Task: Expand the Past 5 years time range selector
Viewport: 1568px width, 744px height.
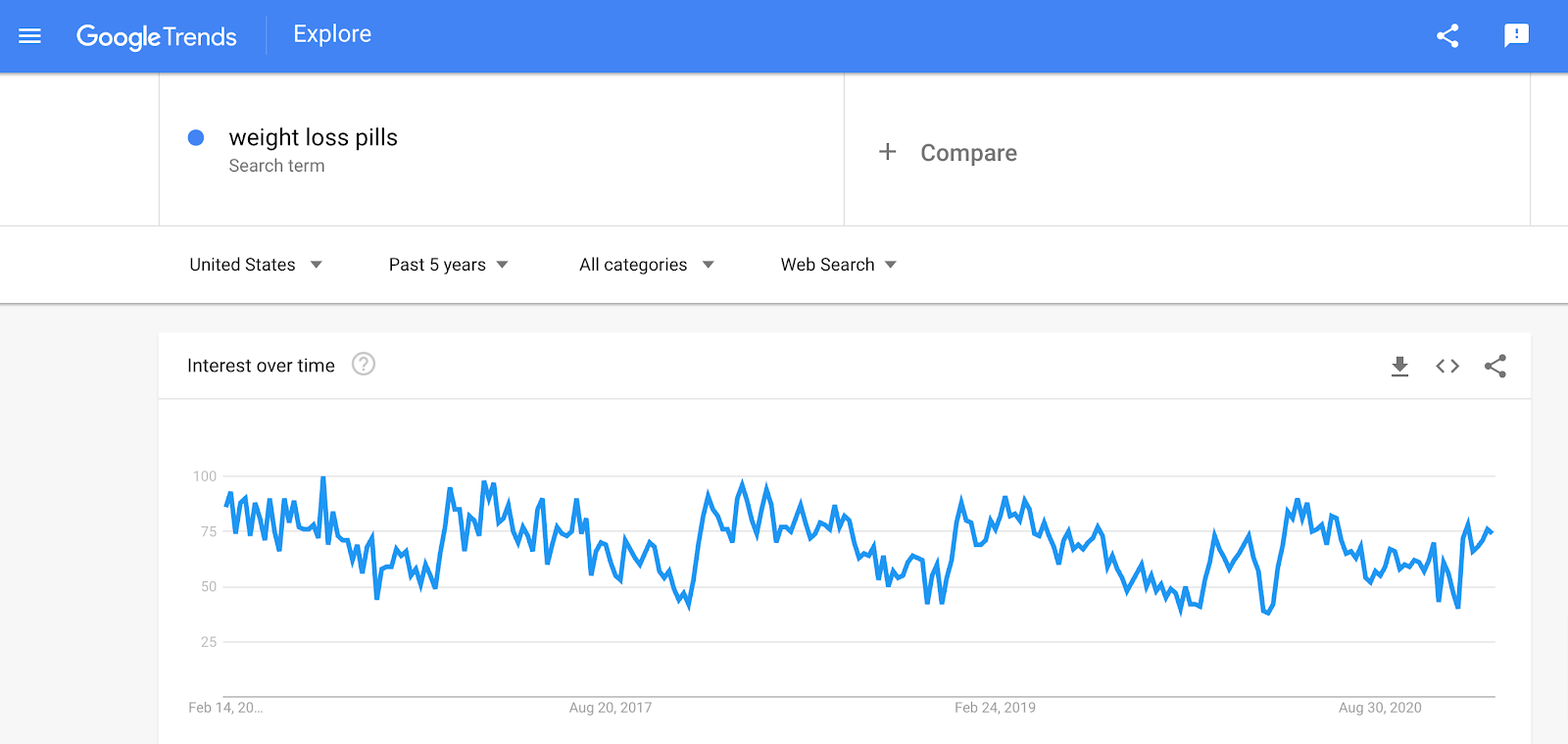Action: (447, 264)
